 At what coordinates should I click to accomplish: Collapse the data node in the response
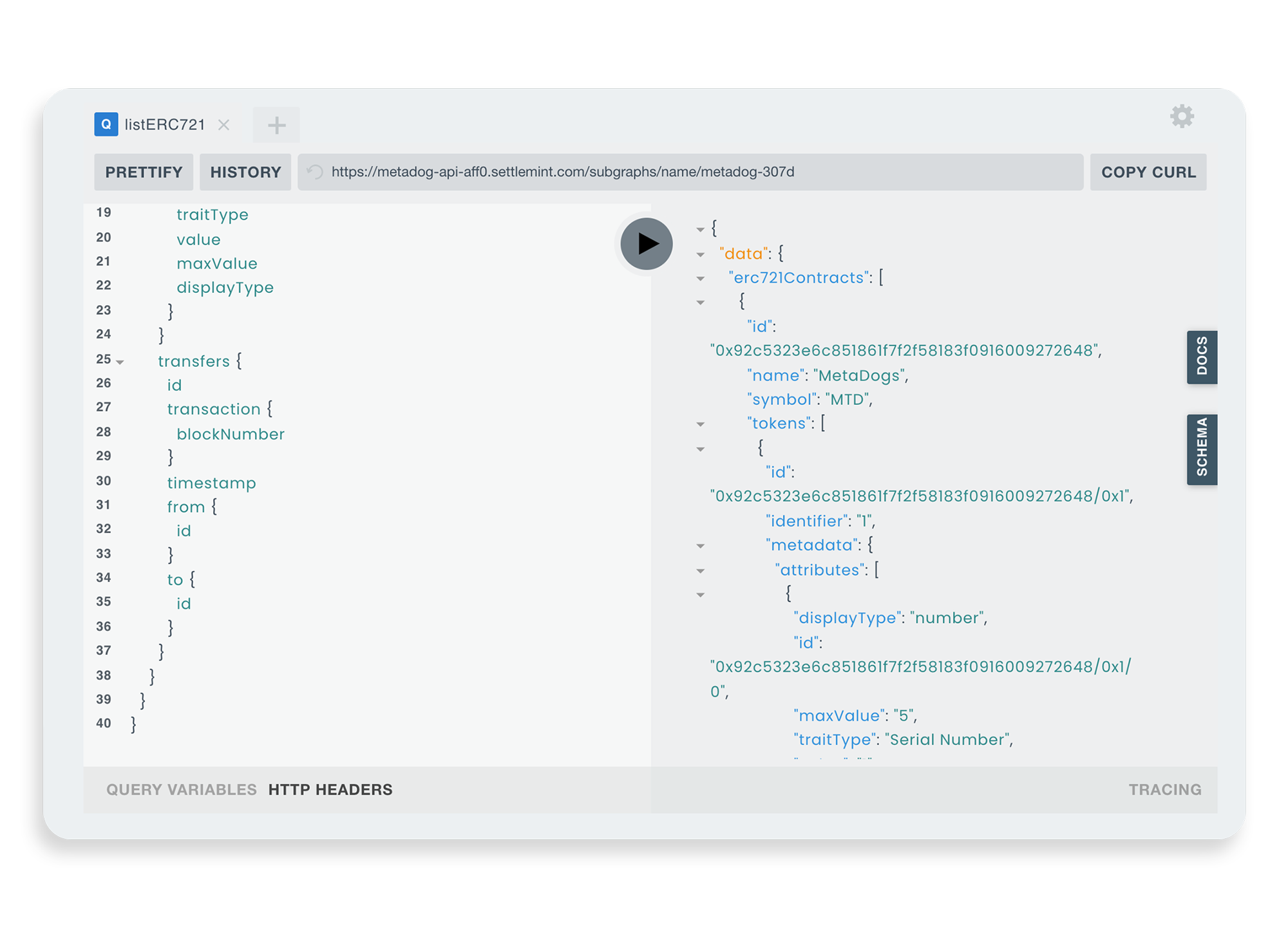click(700, 254)
